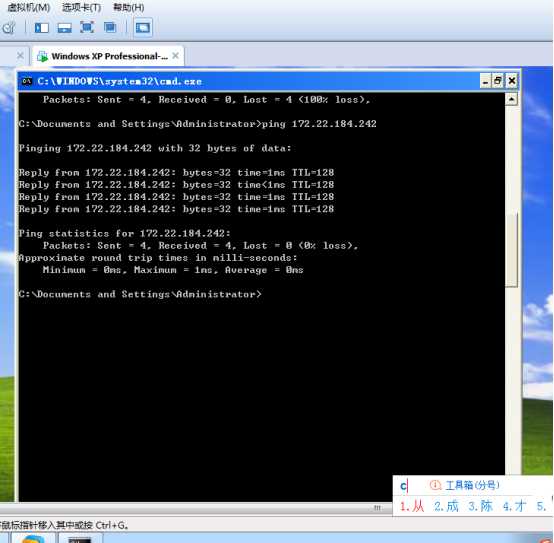Click 'Pinging 172.22.184.242 with 32 bytes' line
Screen dimensions: 554x543
point(155,148)
